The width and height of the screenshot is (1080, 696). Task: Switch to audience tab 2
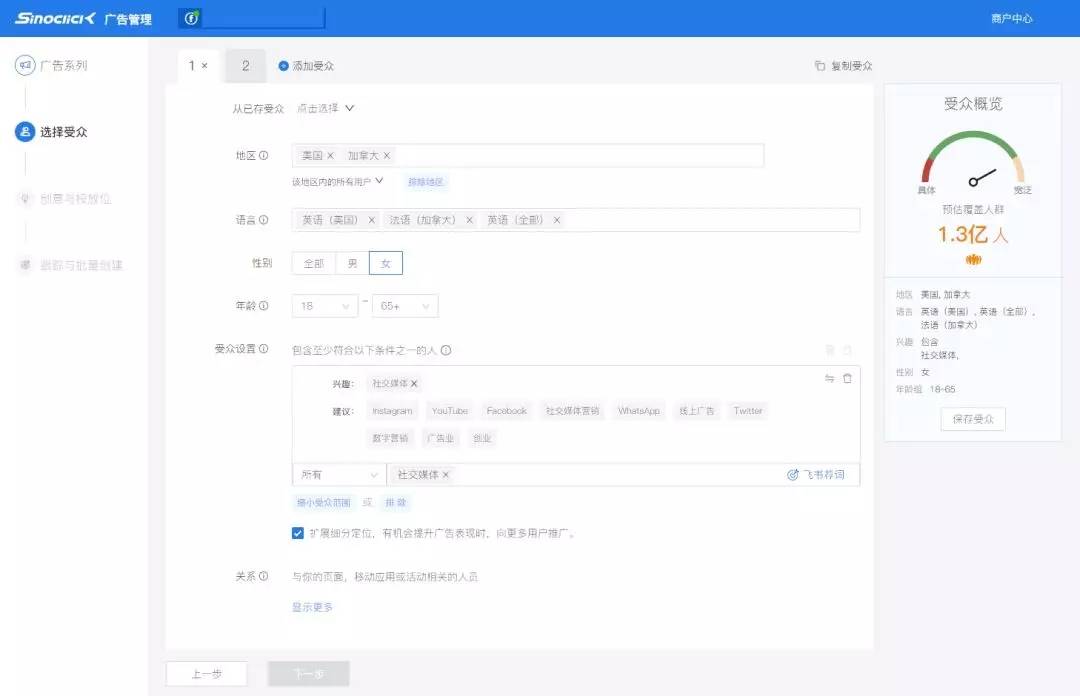[245, 65]
